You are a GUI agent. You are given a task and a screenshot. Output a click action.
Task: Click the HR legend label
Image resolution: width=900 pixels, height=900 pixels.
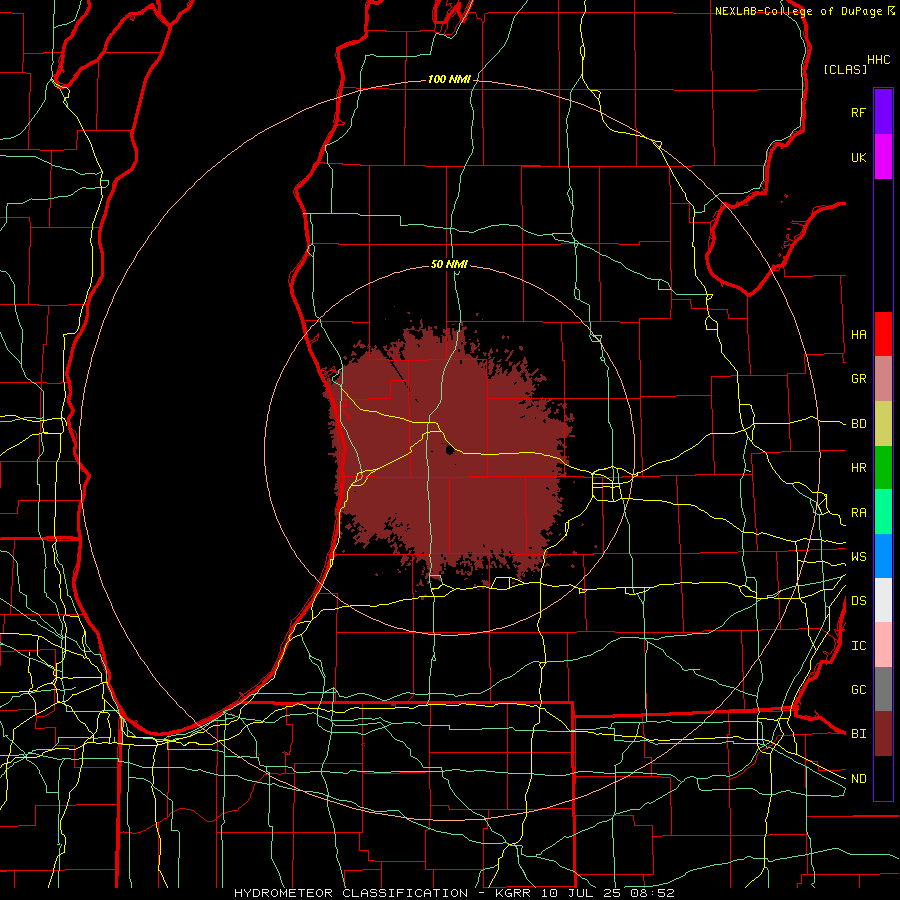pos(858,468)
